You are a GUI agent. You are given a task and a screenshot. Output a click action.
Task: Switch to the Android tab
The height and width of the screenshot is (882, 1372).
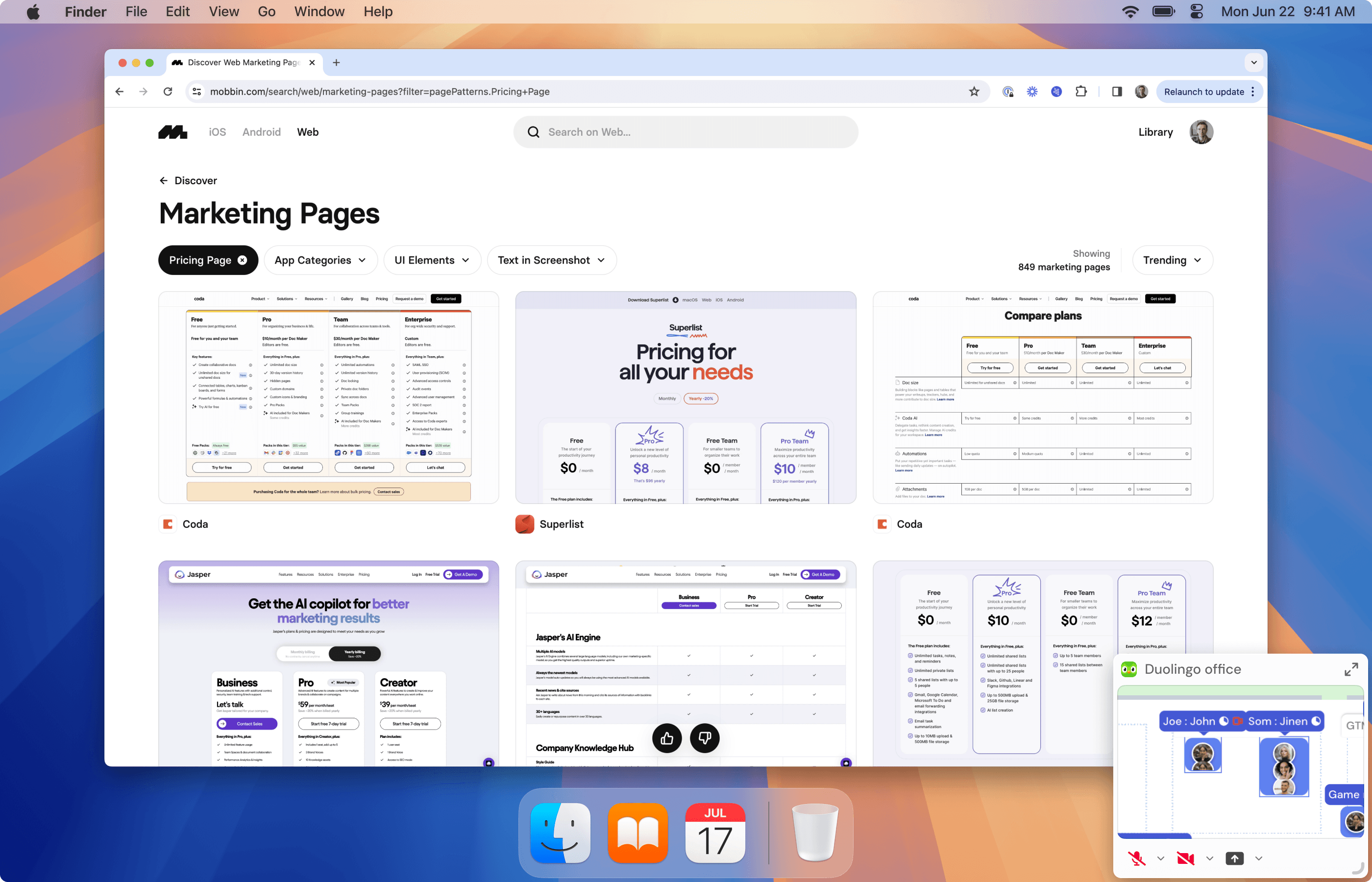coord(261,132)
